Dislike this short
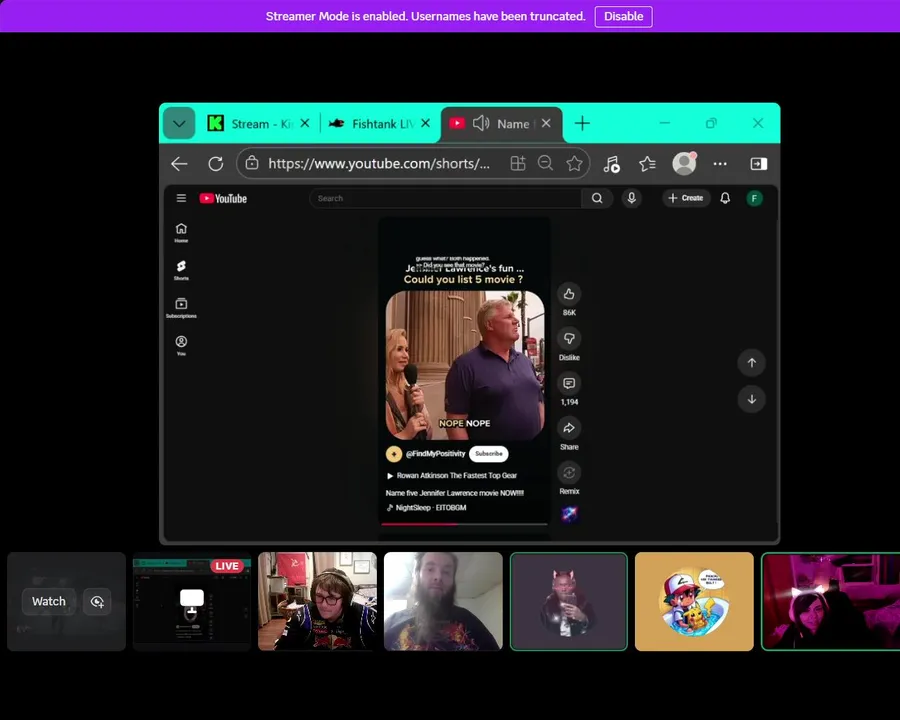Image resolution: width=900 pixels, height=720 pixels. 569,339
